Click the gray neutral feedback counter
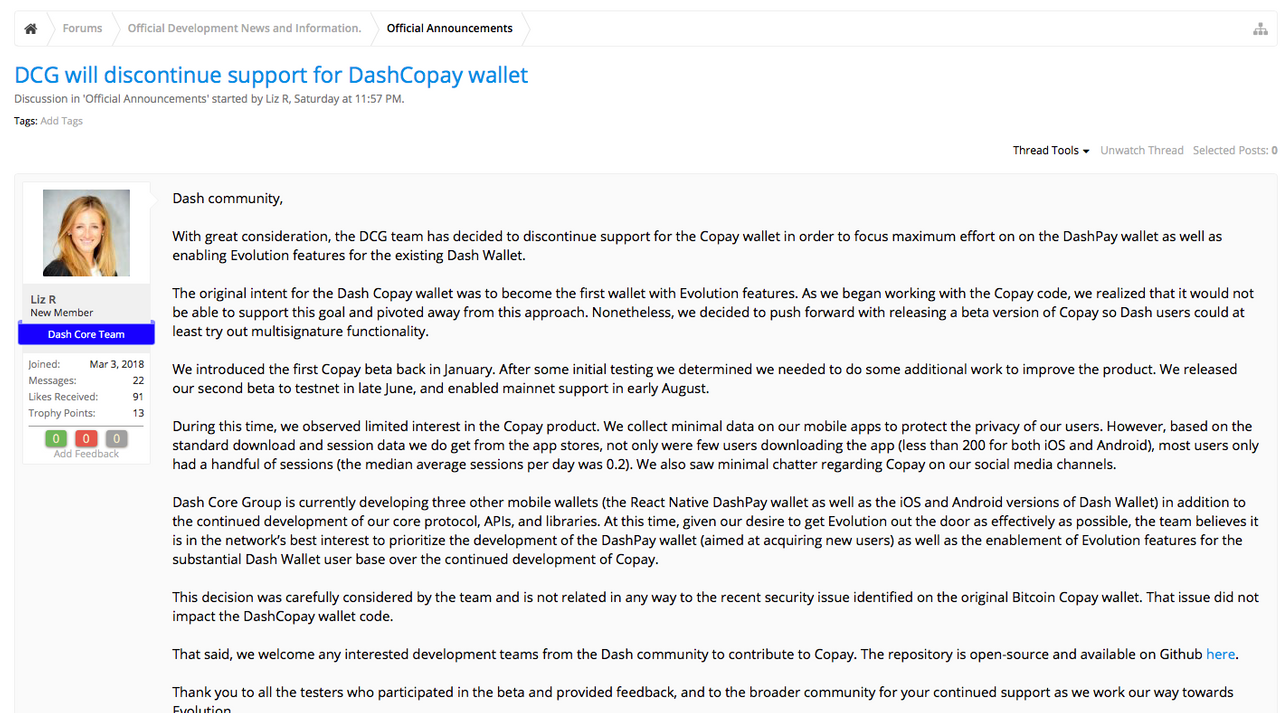 pos(116,439)
